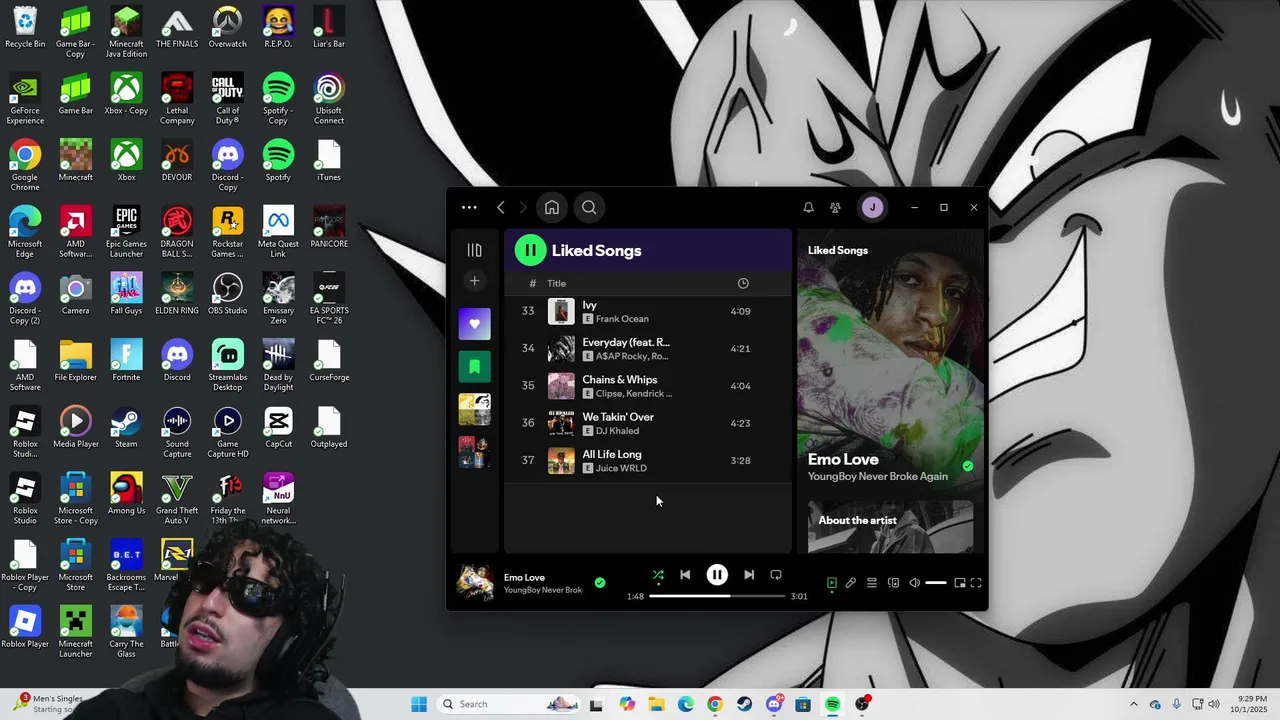Mute Spotify volume speaker icon
This screenshot has height=720, width=1280.
point(914,583)
